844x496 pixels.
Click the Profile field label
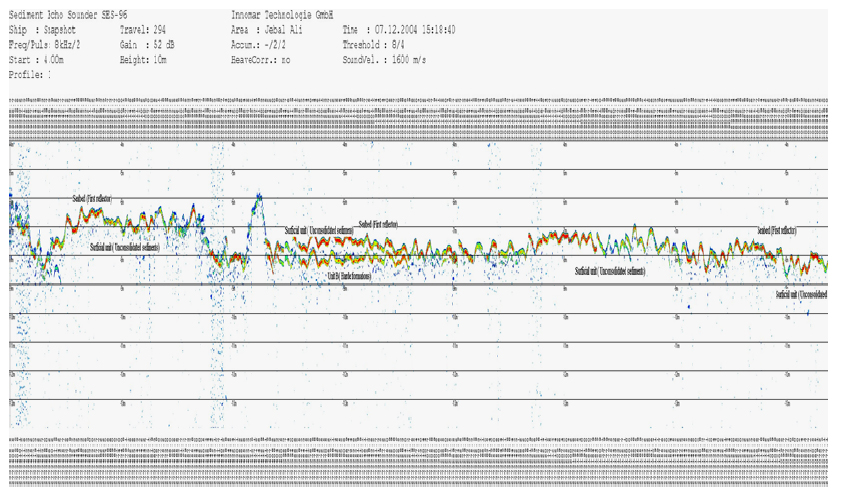[x=29, y=75]
